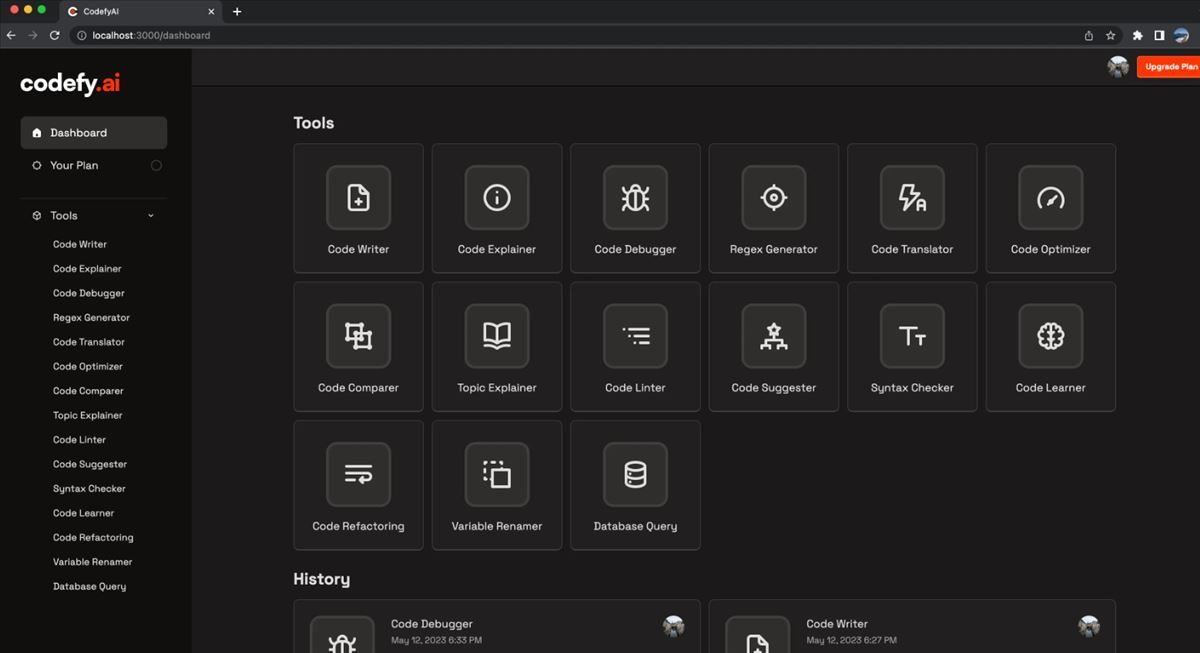The image size is (1200, 653).
Task: Select Syntax Checker in the sidebar
Action: [89, 489]
